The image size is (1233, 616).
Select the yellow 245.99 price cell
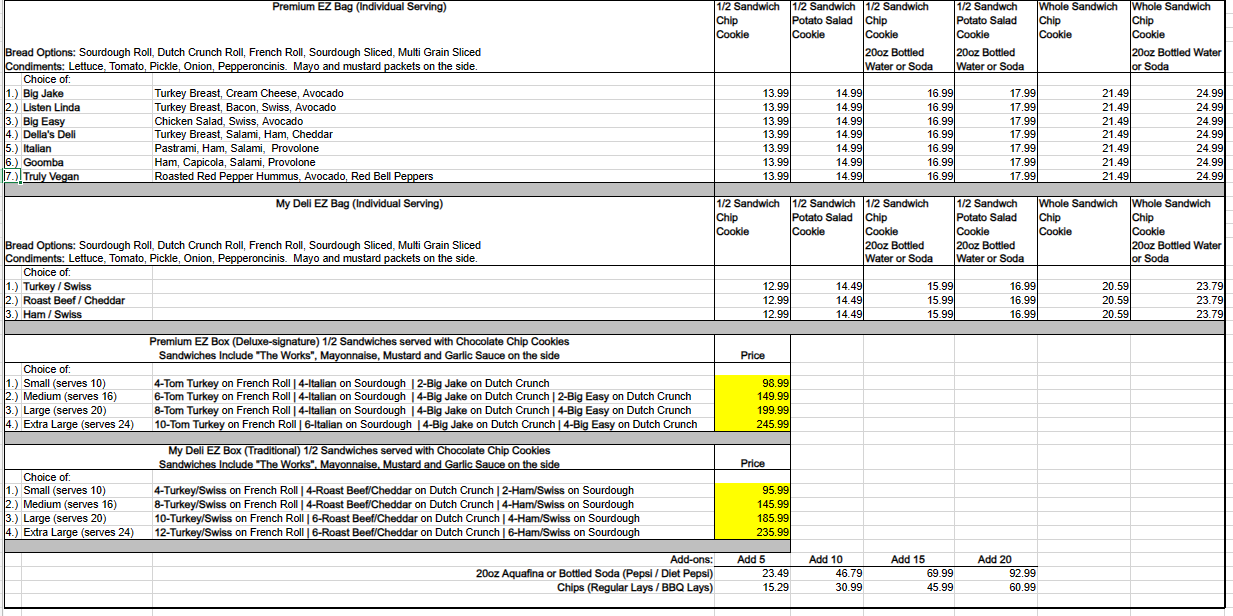point(752,424)
